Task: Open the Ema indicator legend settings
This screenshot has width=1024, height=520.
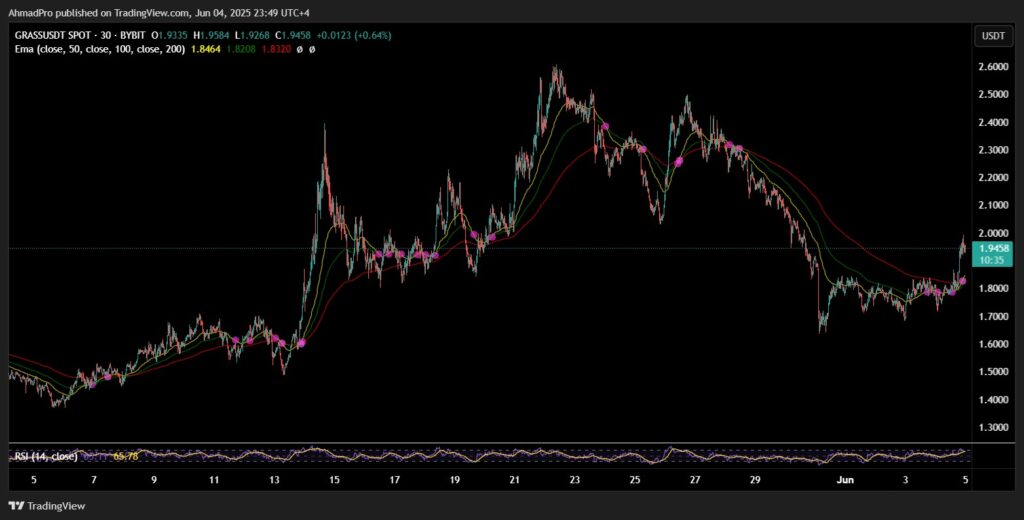Action: coord(100,49)
